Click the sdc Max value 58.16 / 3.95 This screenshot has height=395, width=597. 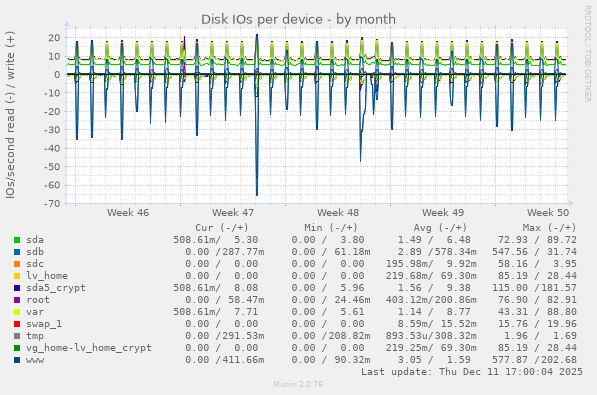click(x=537, y=264)
